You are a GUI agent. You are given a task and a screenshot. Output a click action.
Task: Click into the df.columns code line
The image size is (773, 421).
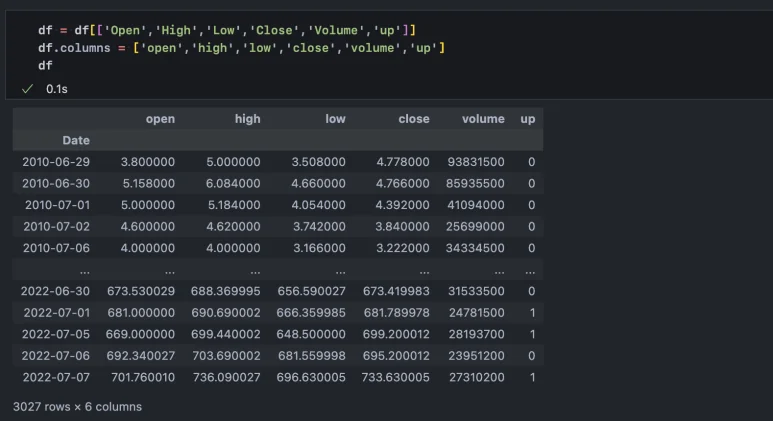click(x=240, y=48)
